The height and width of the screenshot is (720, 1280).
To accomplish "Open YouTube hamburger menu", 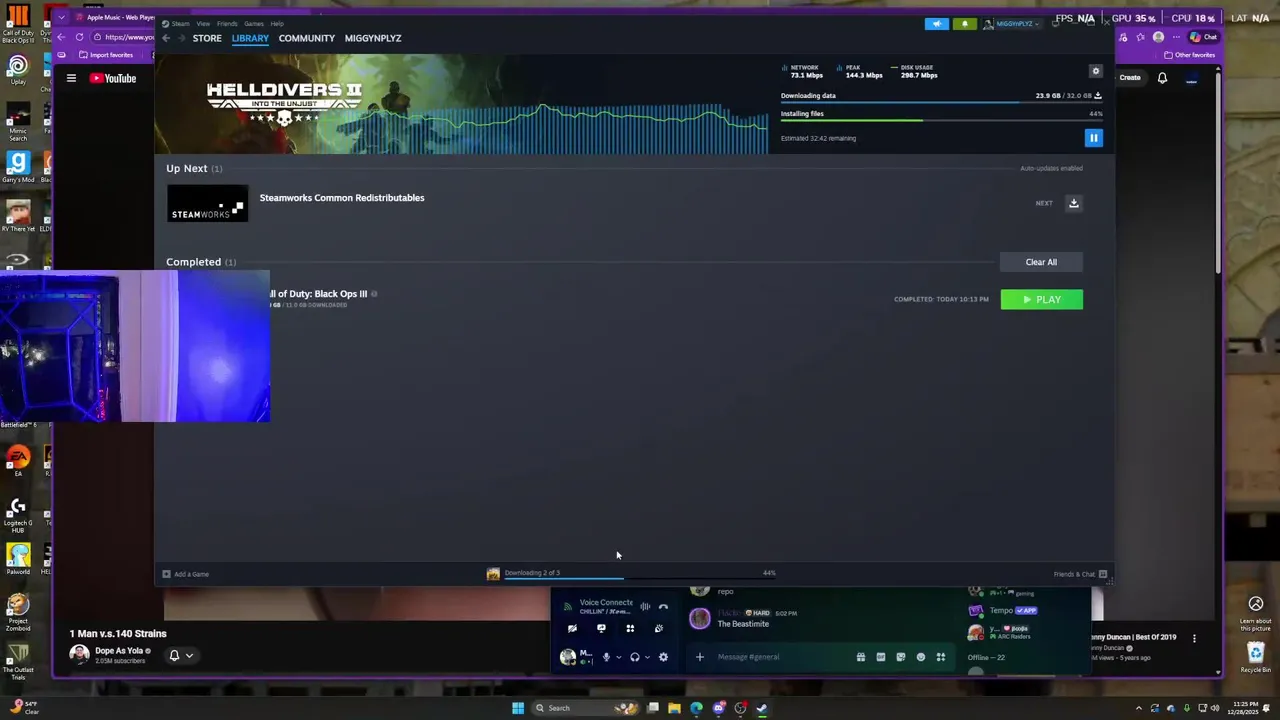I will pos(71,78).
